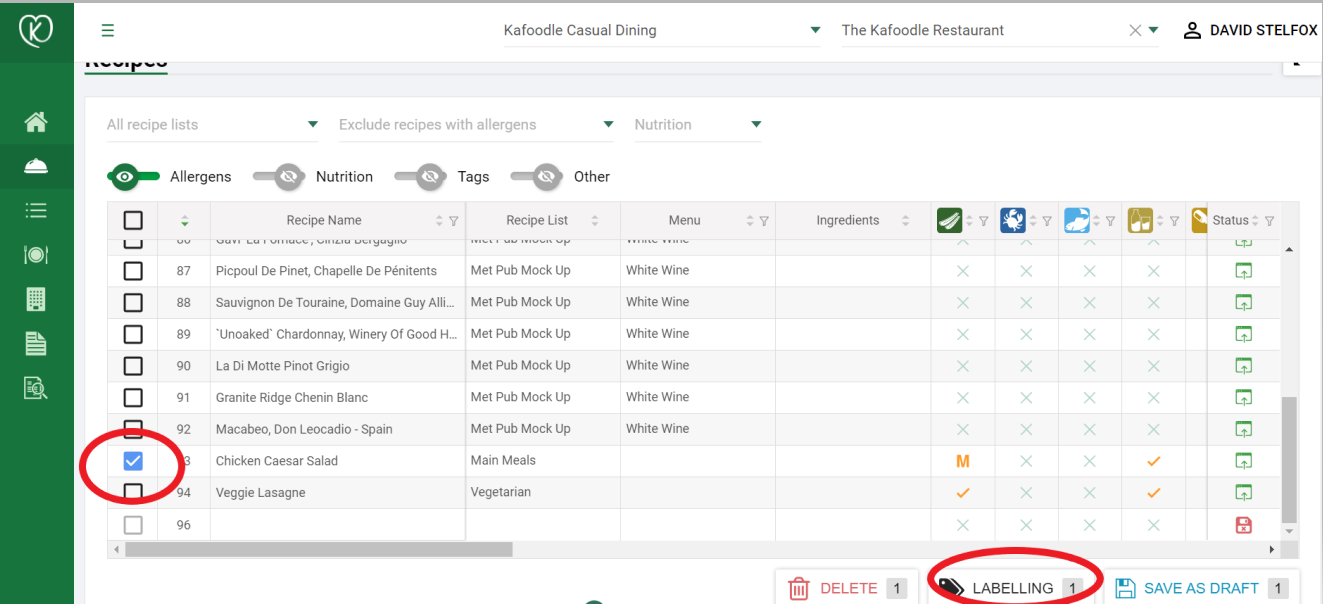Check the box for Sauvignon De Touraine
1323x604 pixels.
point(133,302)
